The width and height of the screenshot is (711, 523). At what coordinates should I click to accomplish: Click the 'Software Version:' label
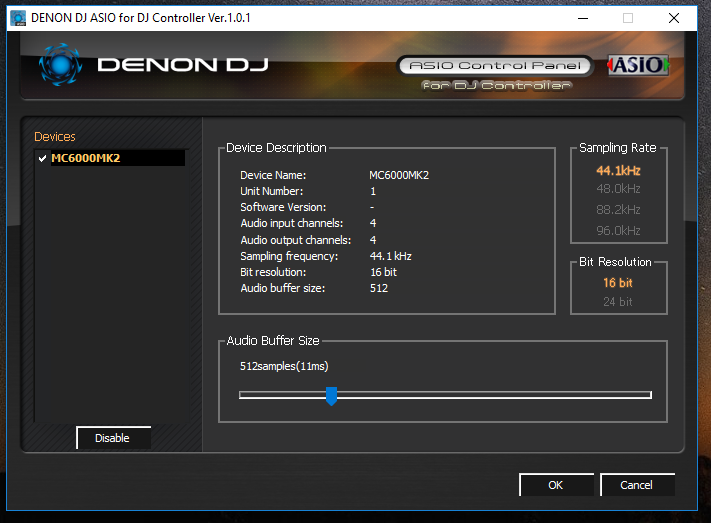pos(283,207)
